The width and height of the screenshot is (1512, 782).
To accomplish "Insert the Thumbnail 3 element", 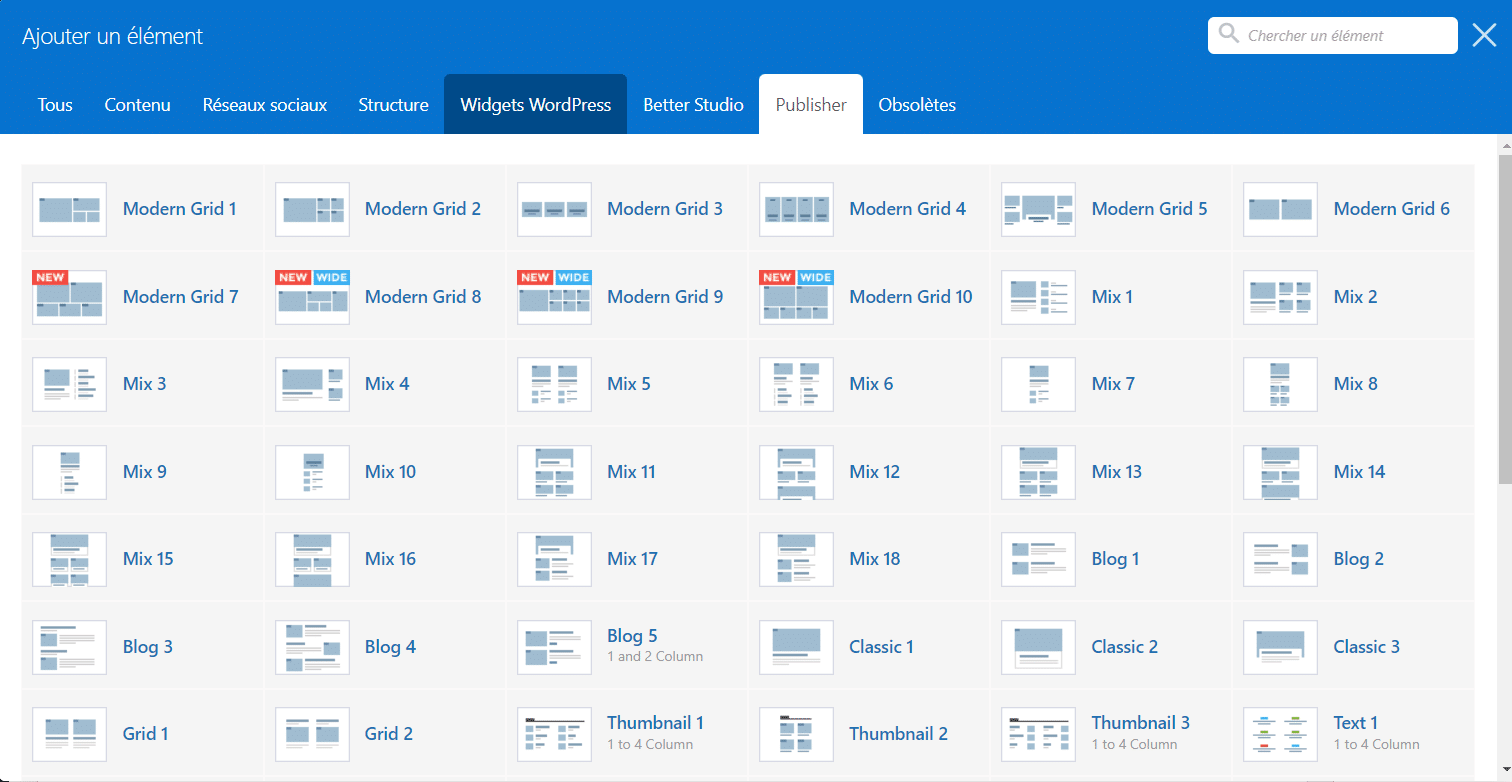I will click(x=1140, y=723).
